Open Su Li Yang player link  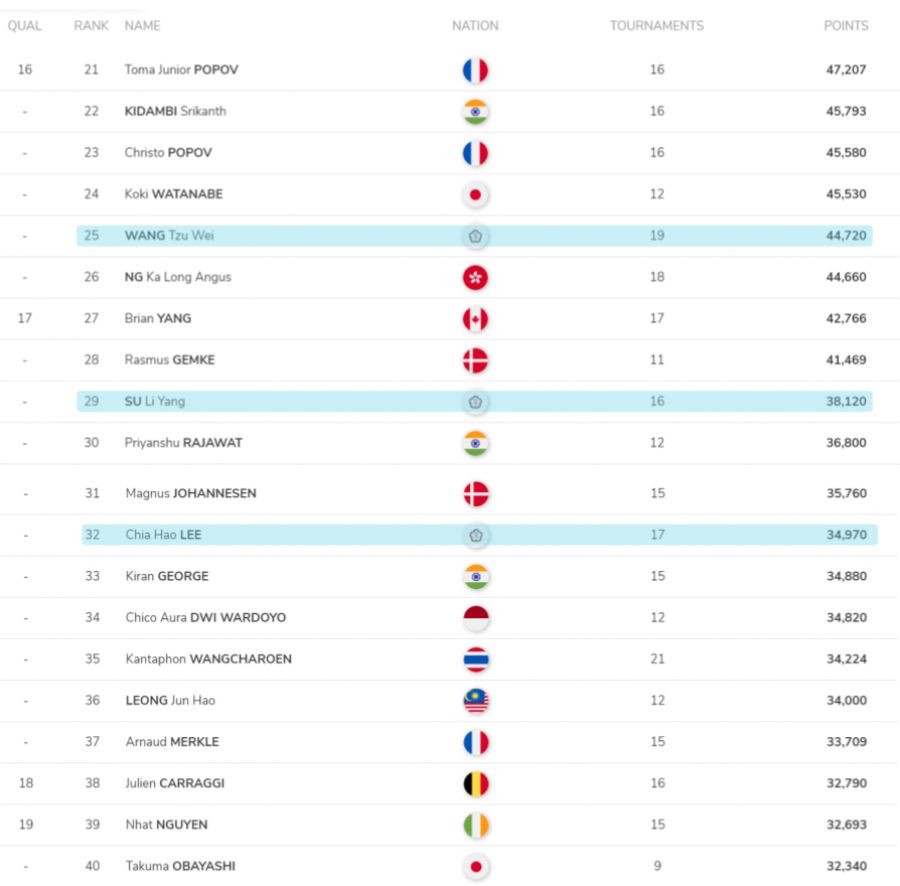[155, 402]
